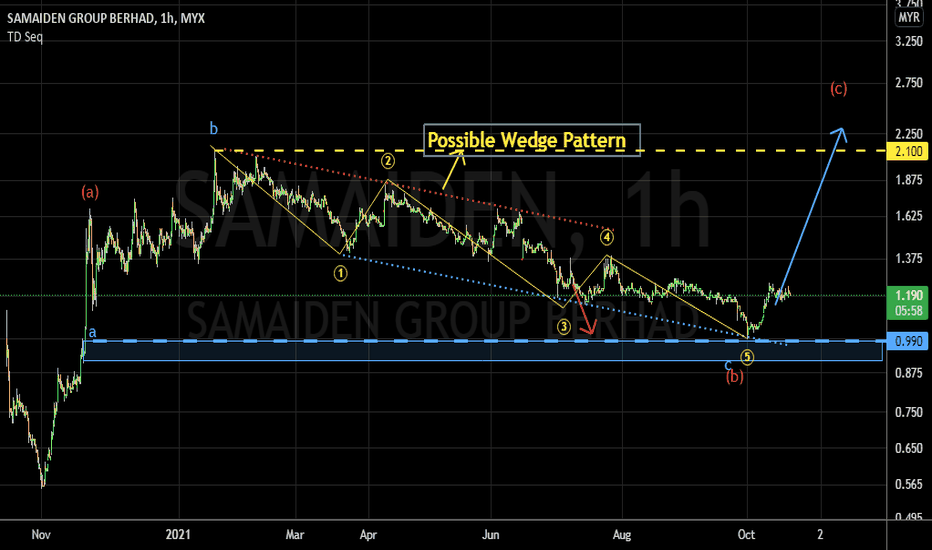Click the Mar date on time axis

tap(295, 535)
